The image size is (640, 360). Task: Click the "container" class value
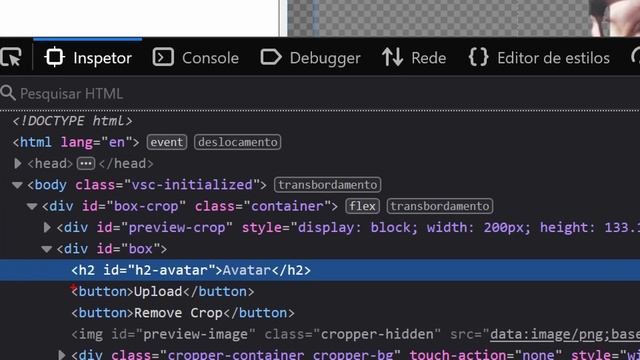pyautogui.click(x=287, y=206)
